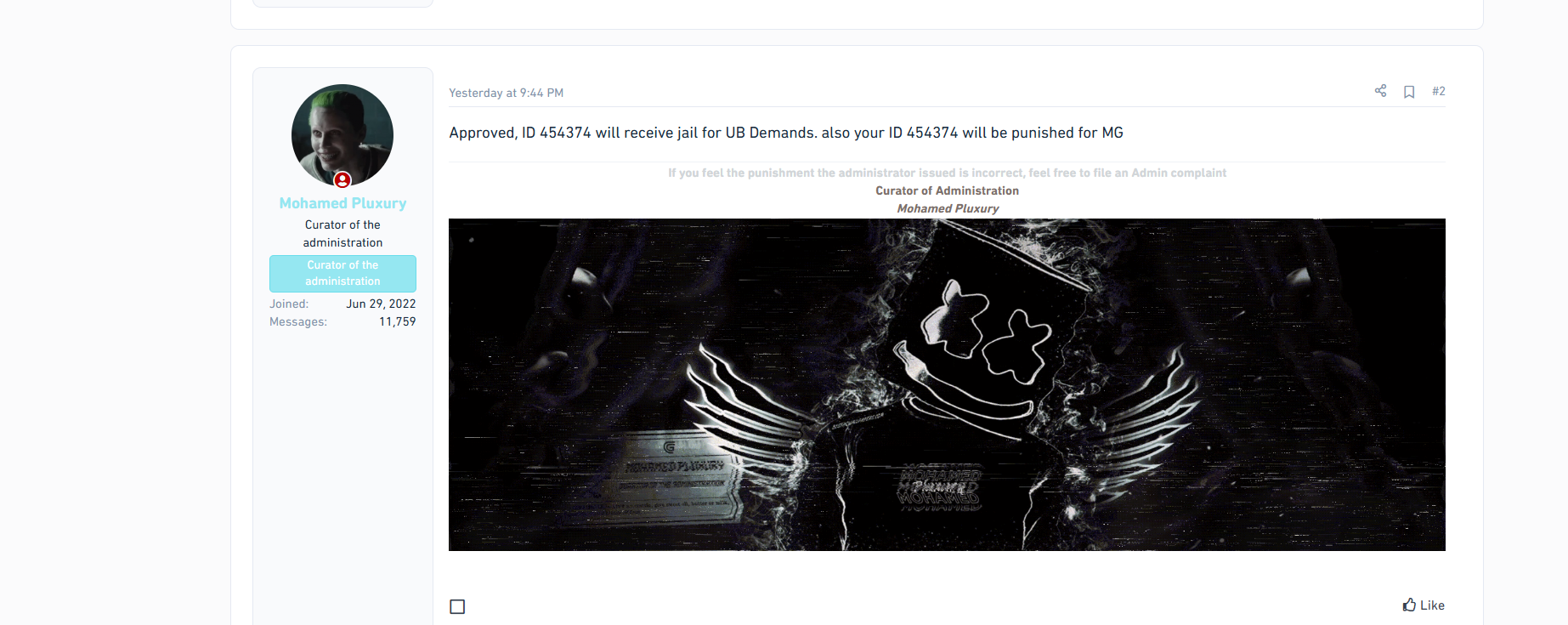The width and height of the screenshot is (1568, 625).
Task: Click the 'Joined:' label in user info
Action: [x=289, y=304]
